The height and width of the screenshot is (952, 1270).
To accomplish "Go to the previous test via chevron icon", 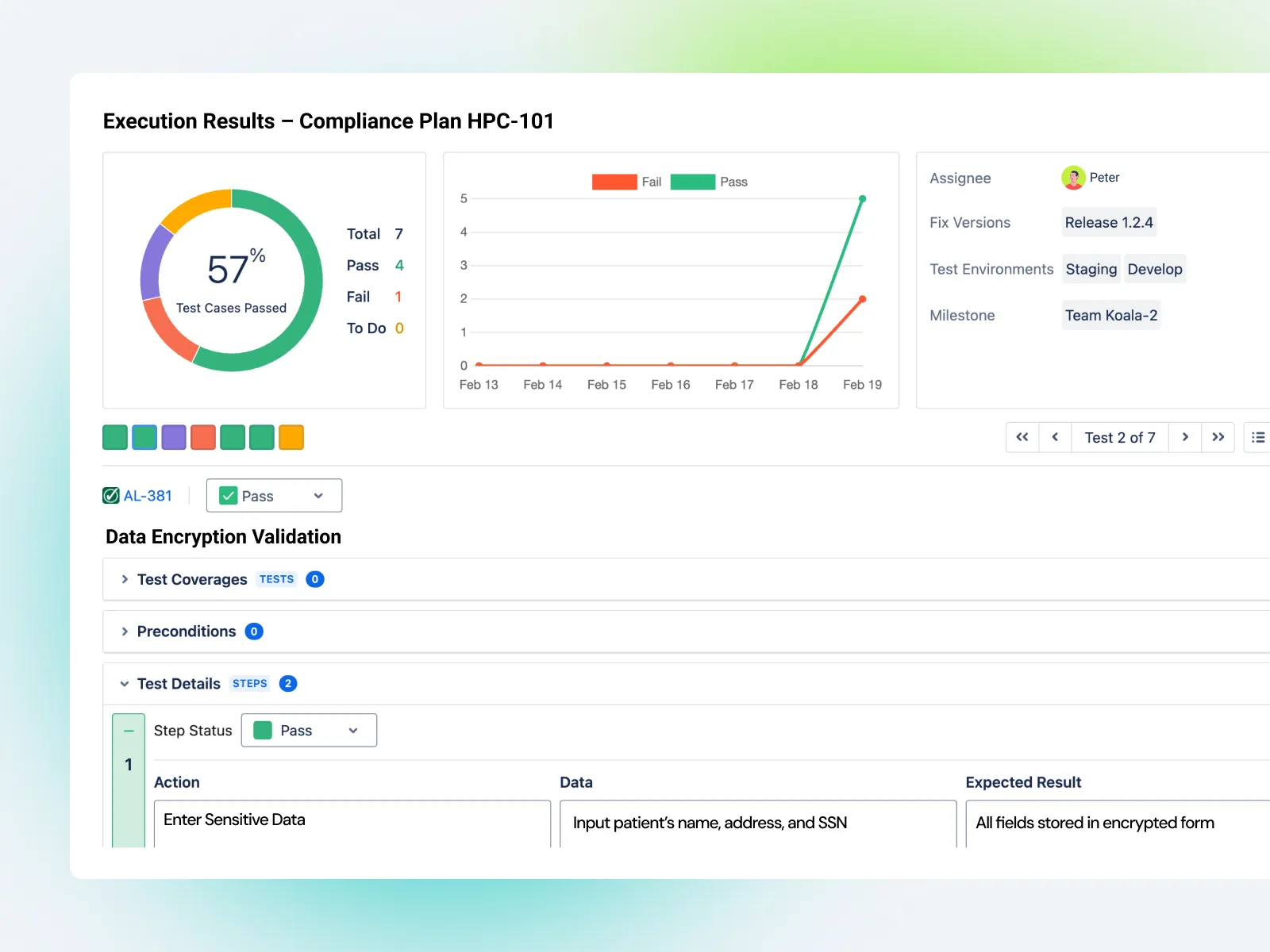I will click(1055, 437).
